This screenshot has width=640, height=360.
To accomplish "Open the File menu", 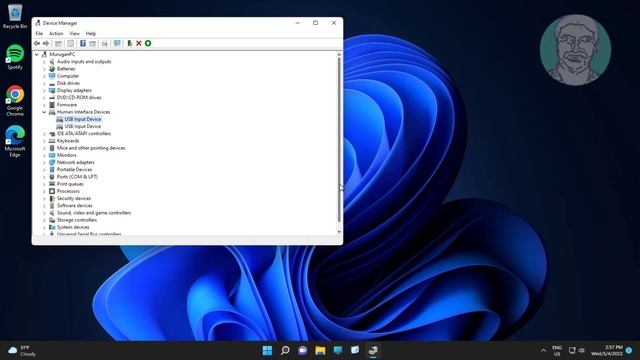I will coord(39,33).
